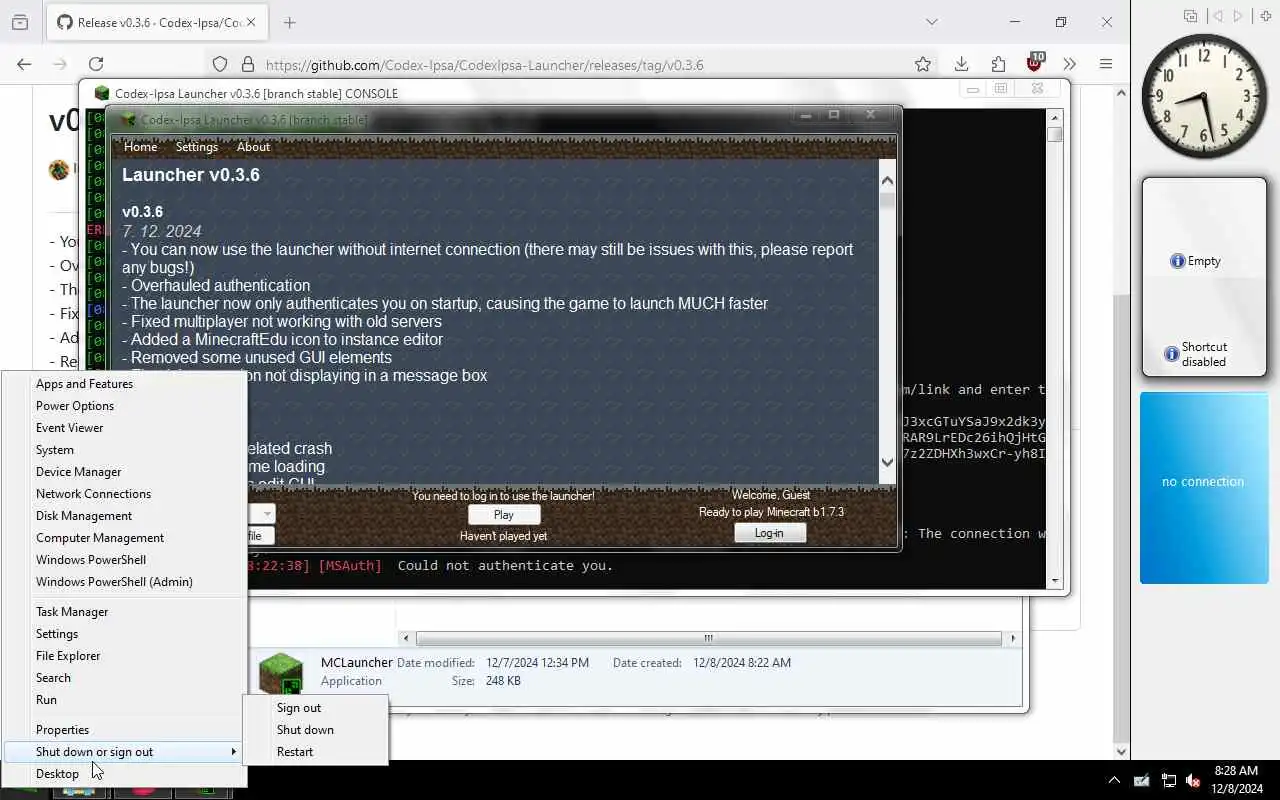The height and width of the screenshot is (800, 1280).
Task: Open the launcher About menu
Action: pyautogui.click(x=253, y=147)
